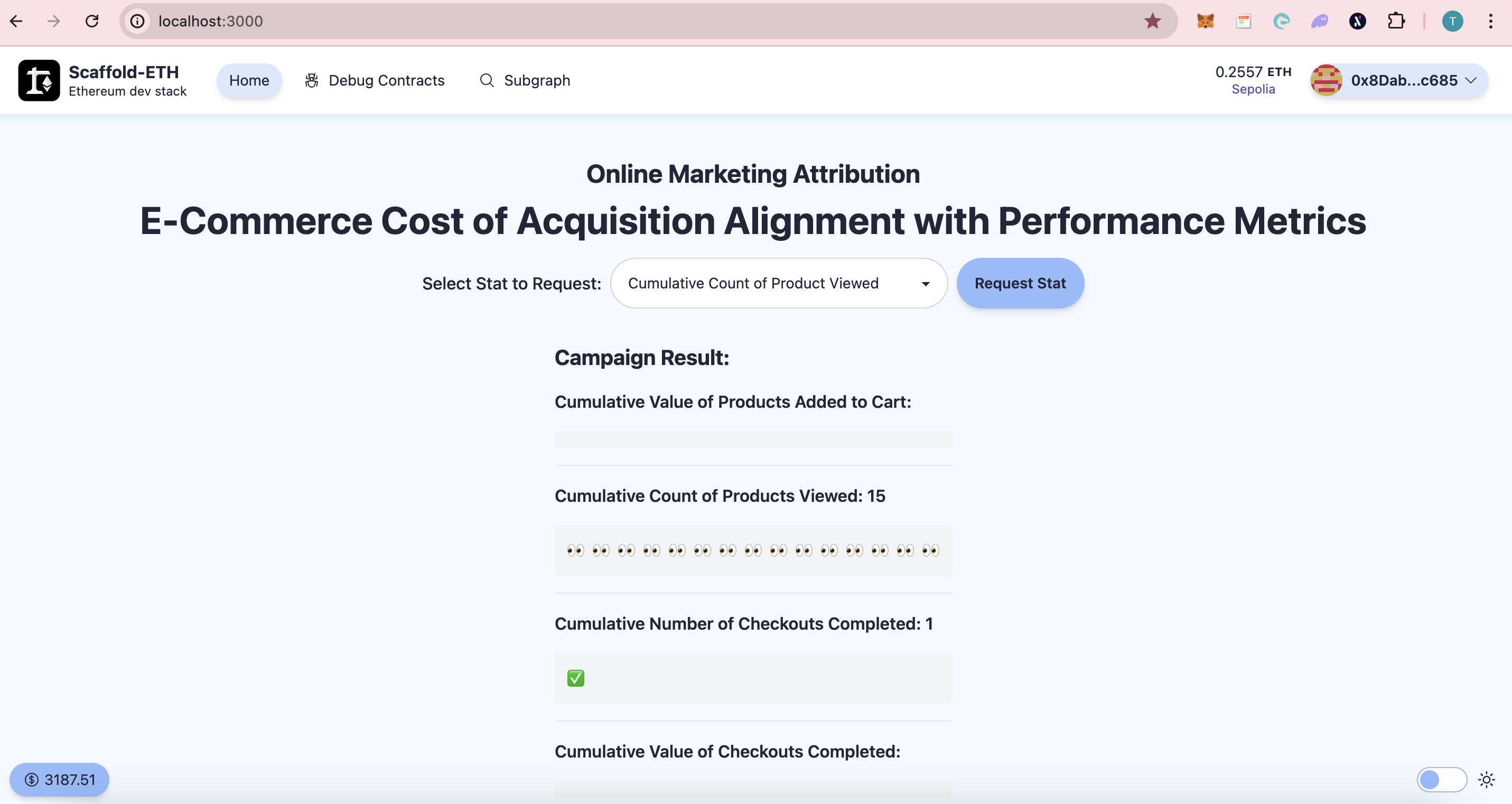Open Chrome three-dot menu
Screen dimensions: 1512x804
[1491, 21]
